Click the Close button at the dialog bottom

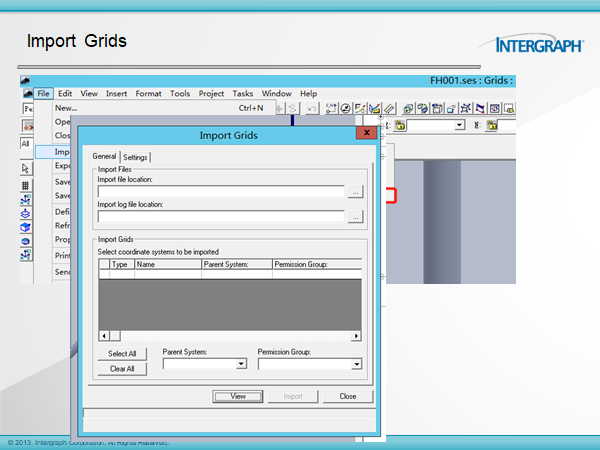(x=348, y=396)
